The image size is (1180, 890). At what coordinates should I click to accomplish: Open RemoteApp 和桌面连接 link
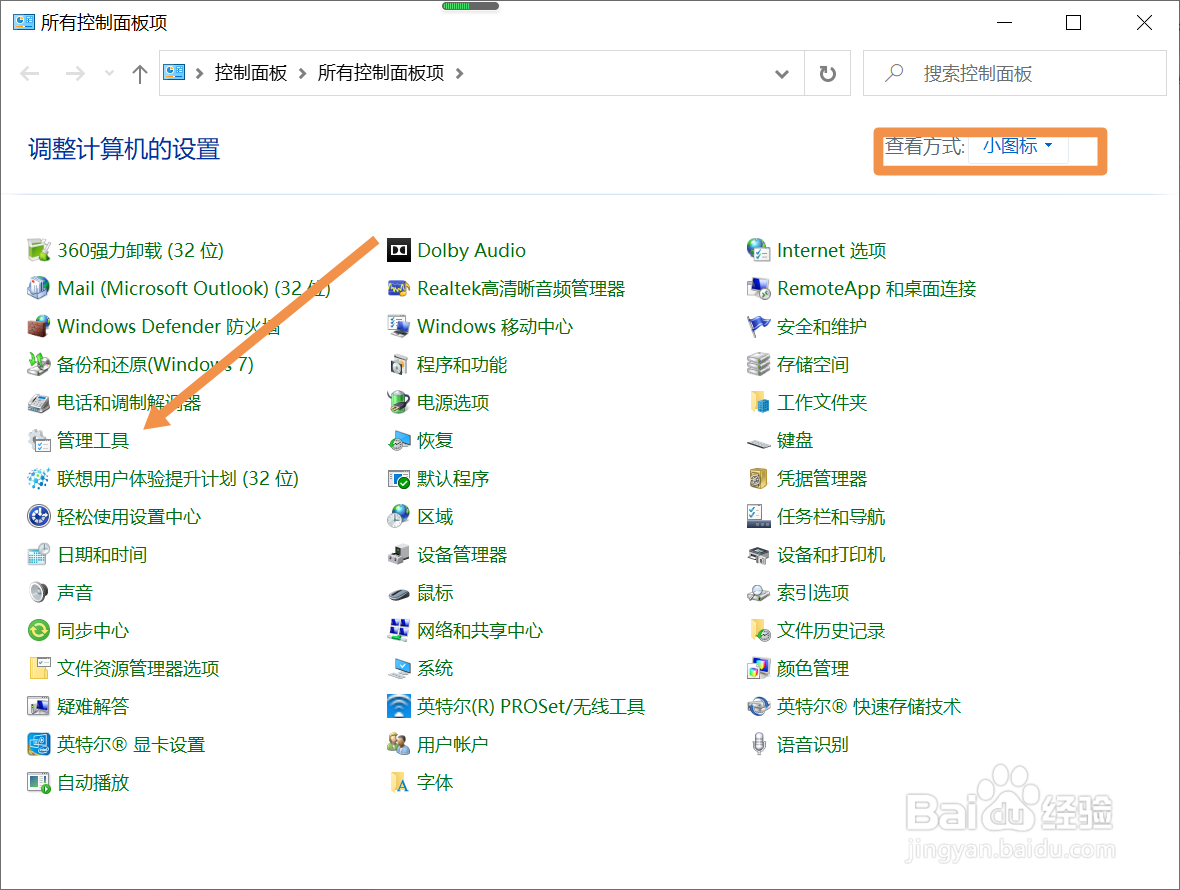[877, 288]
